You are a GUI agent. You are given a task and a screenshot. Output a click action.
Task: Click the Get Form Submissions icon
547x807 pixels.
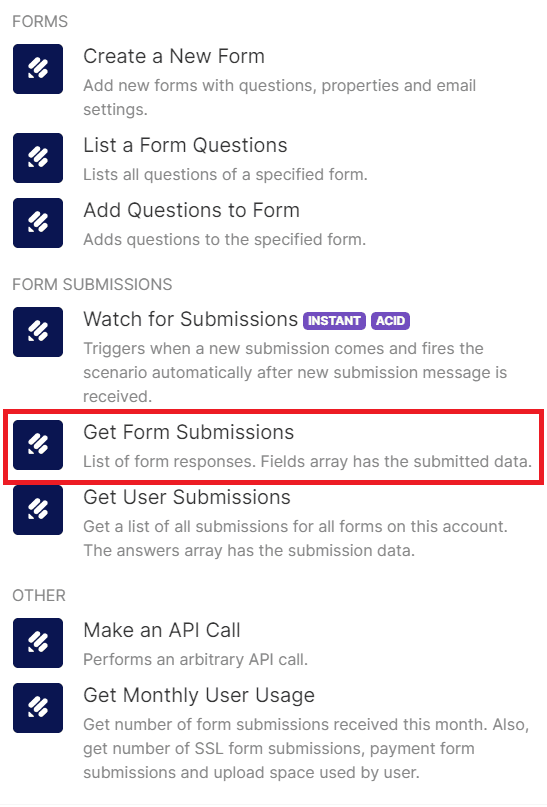(38, 445)
